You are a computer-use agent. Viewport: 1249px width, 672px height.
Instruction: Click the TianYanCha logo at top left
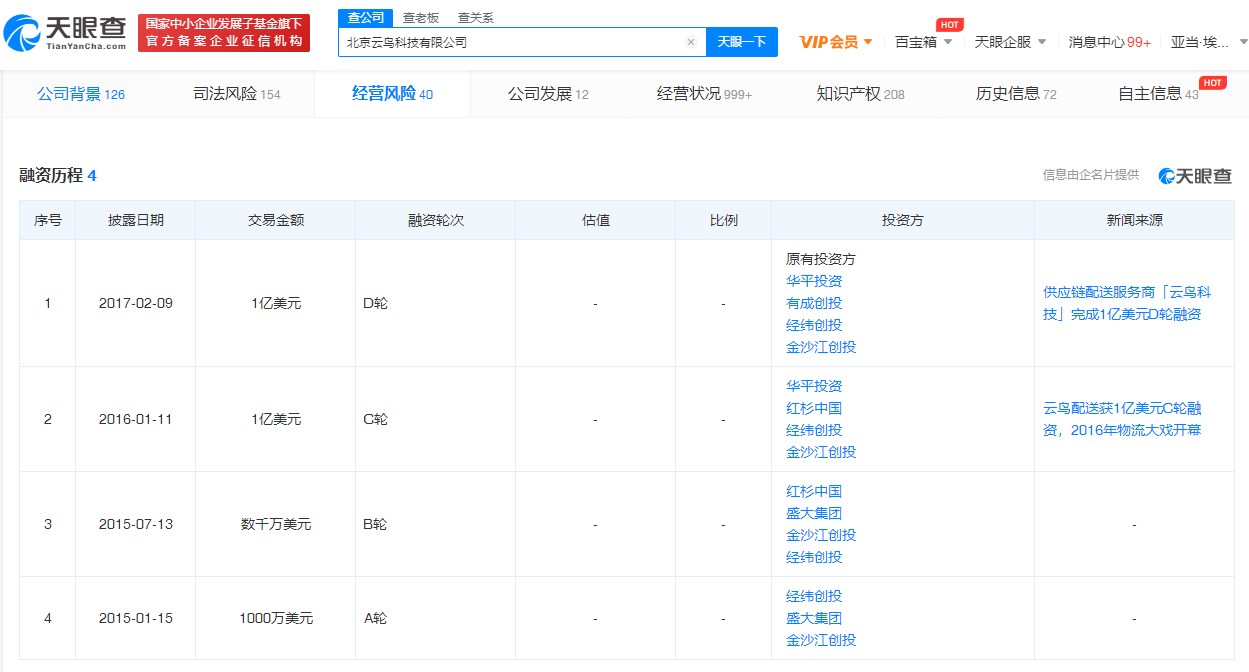pos(65,33)
